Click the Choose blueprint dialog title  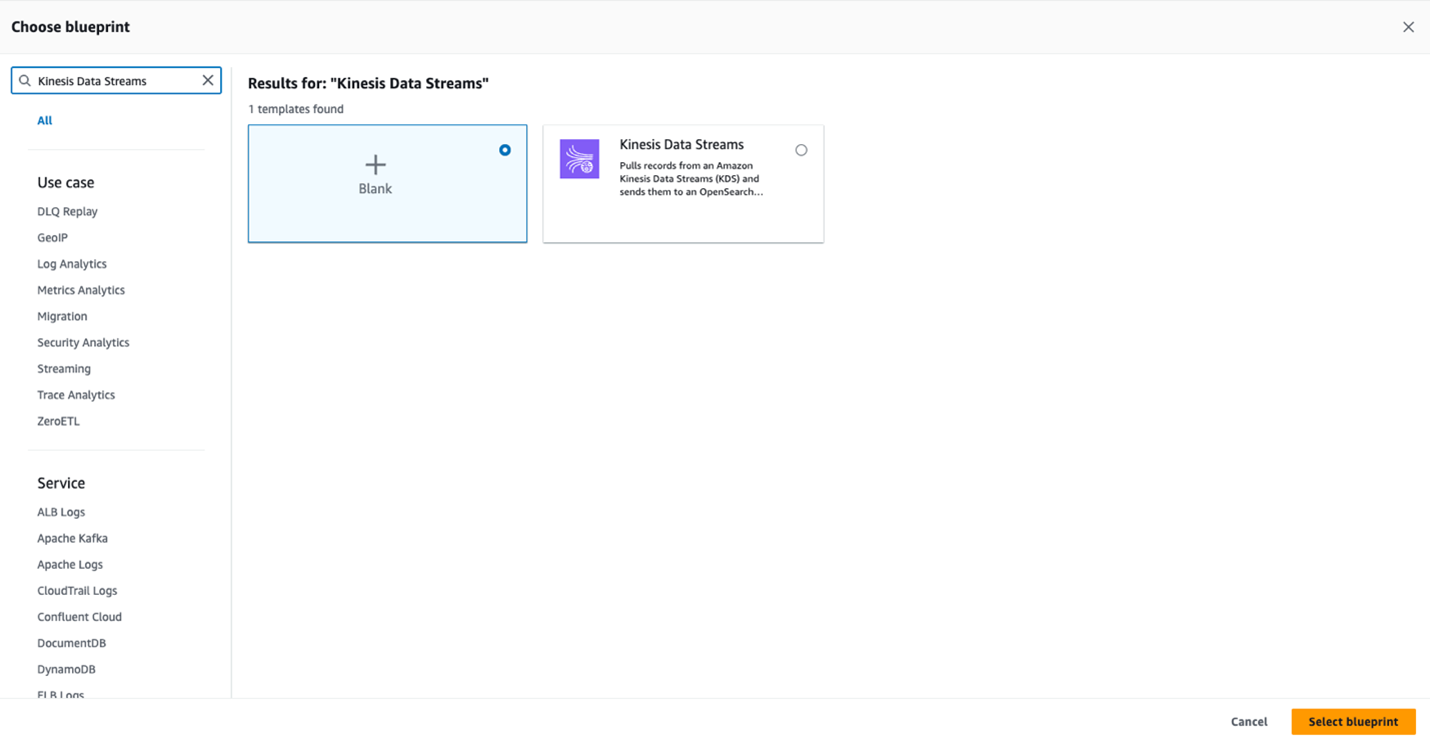pos(70,27)
